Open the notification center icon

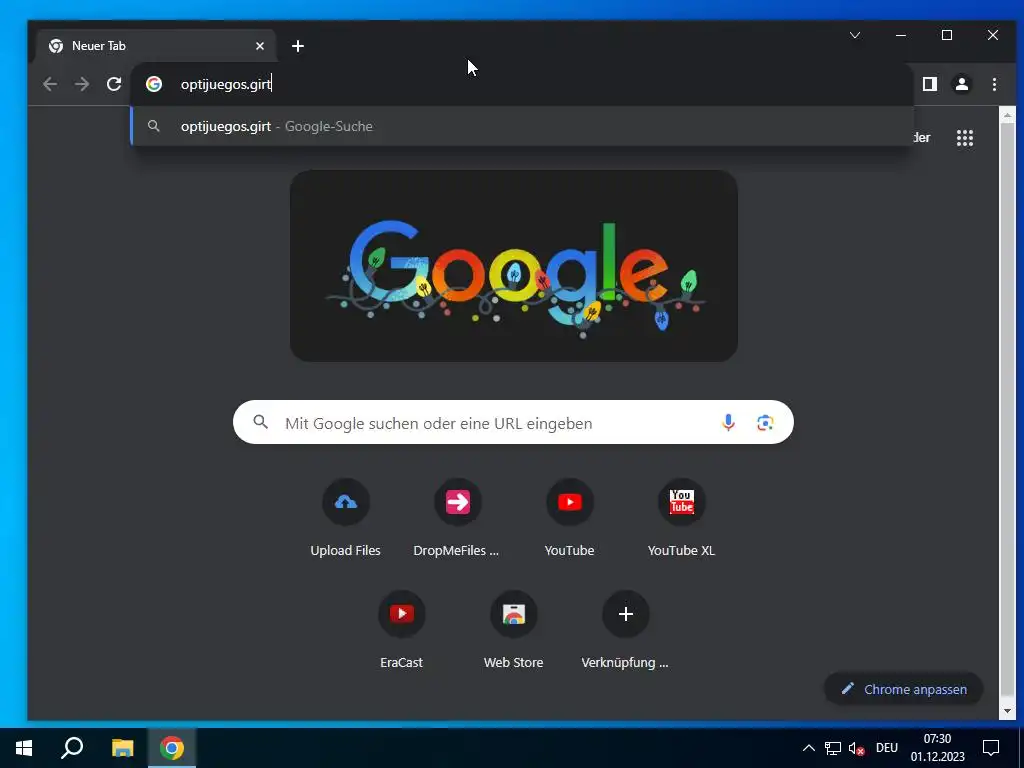click(x=991, y=748)
